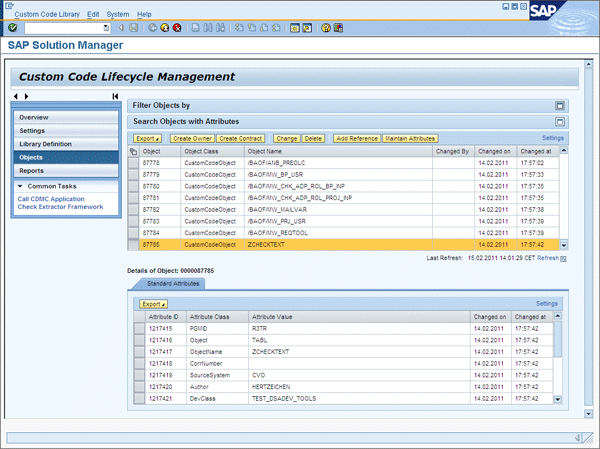This screenshot has height=449, width=600.
Task: Click the SAP menu icon at top left
Action: pos(9,5)
